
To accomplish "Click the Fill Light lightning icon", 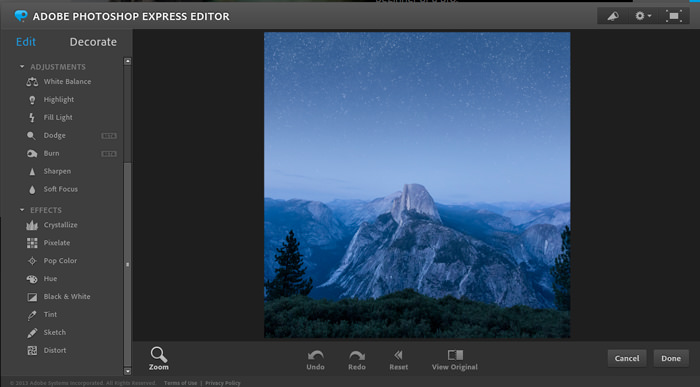I will pyautogui.click(x=32, y=117).
